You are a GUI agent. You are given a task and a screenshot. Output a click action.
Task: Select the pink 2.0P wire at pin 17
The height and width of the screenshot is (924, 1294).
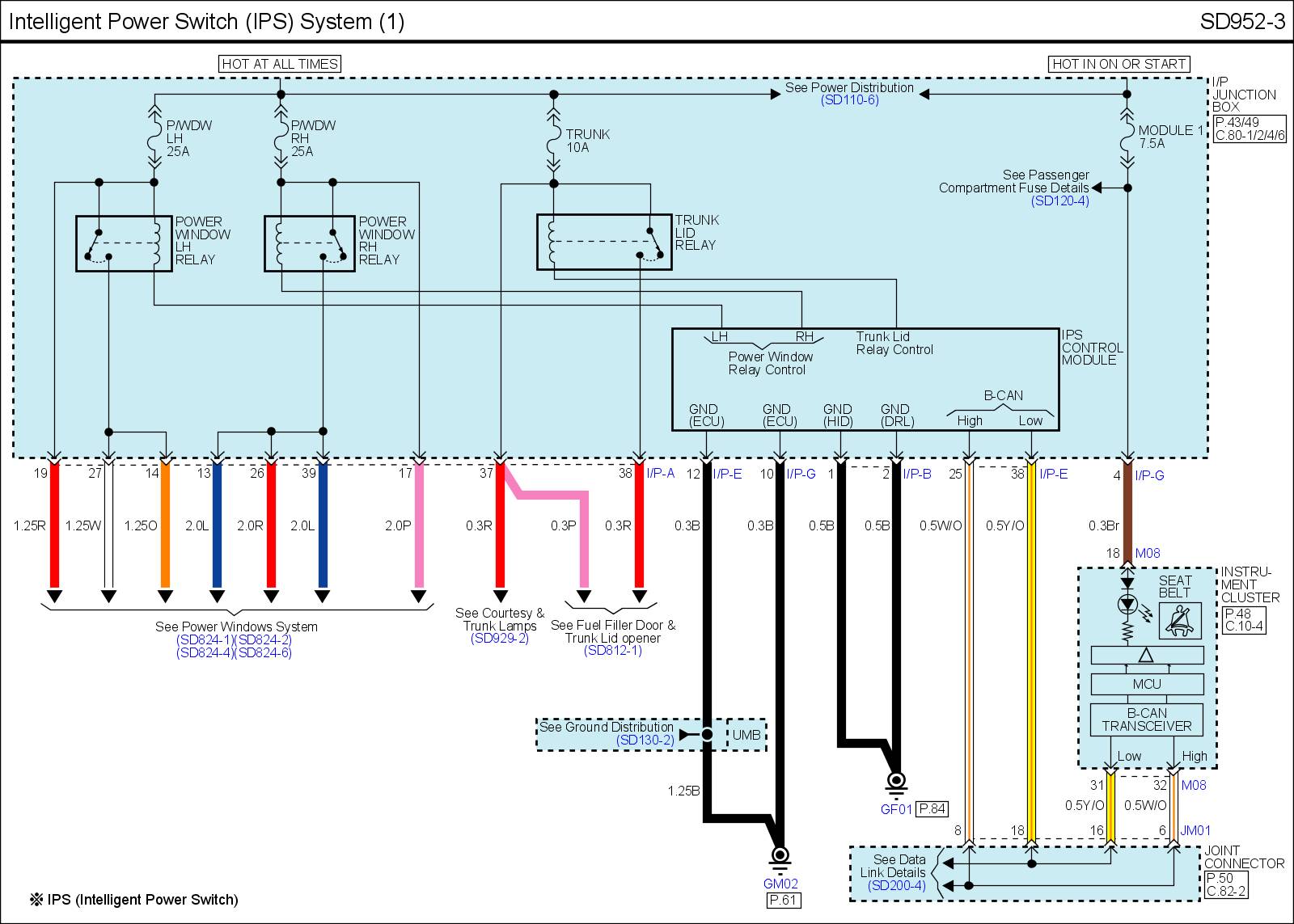click(x=419, y=525)
